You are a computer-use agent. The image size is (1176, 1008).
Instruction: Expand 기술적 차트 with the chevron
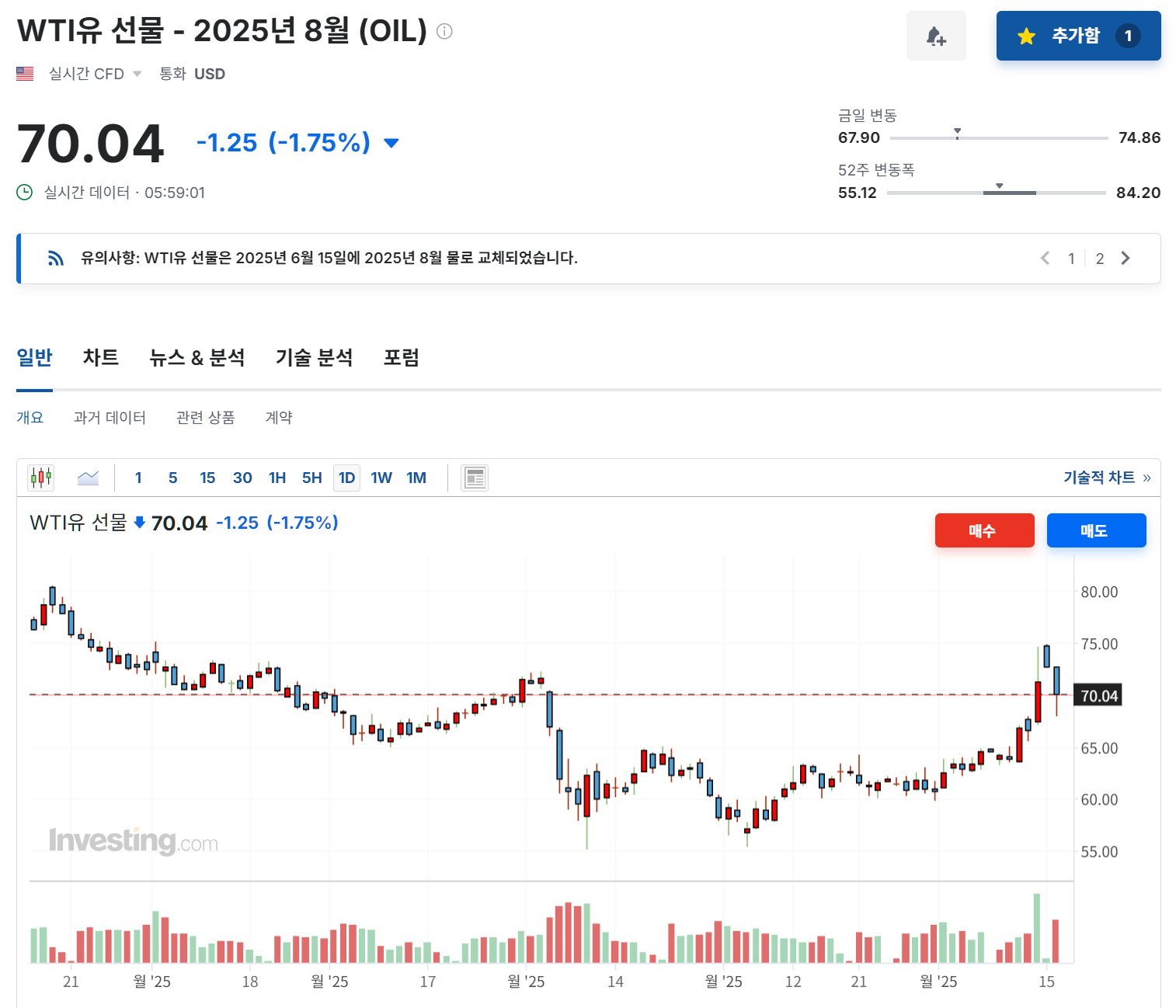pos(1148,478)
